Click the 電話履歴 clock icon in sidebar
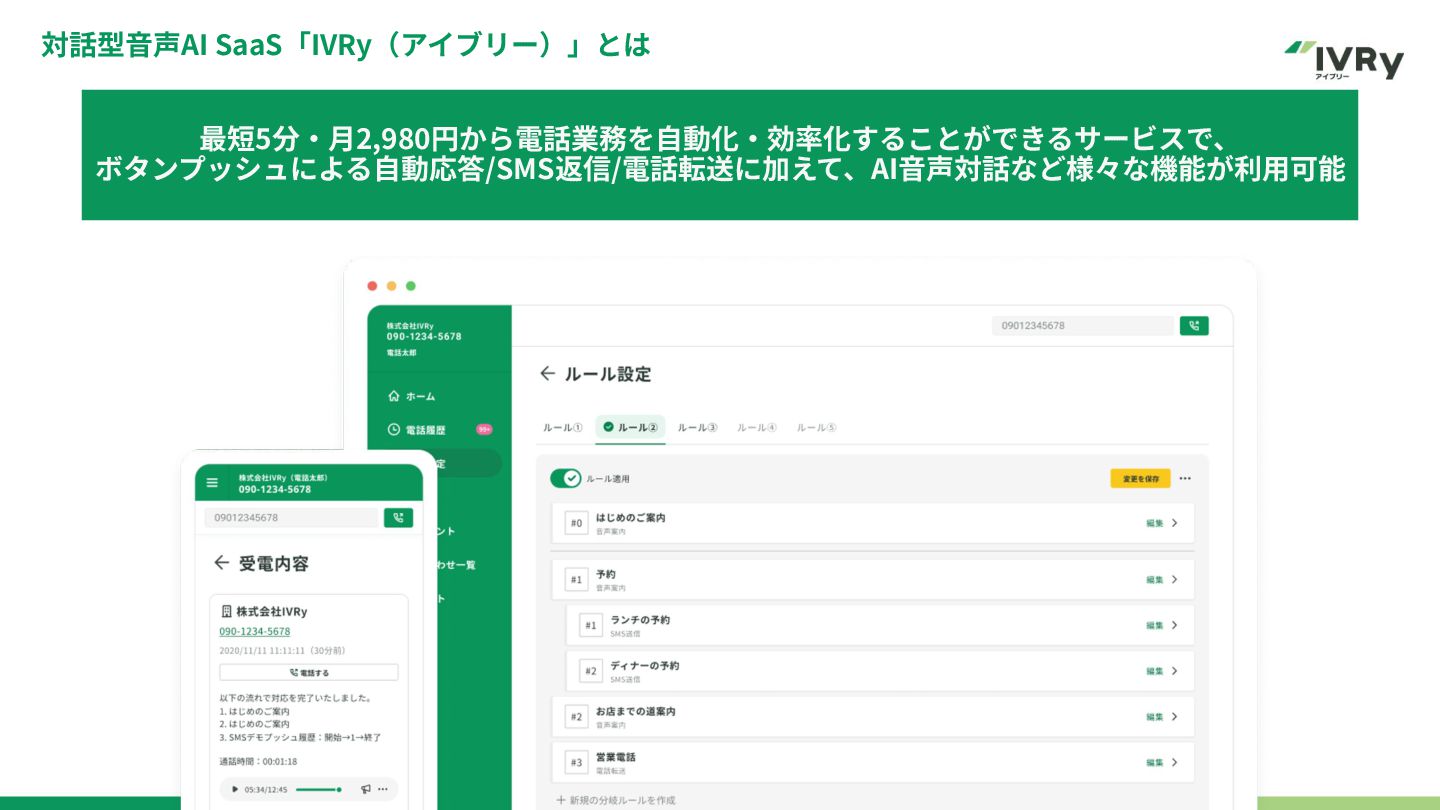 tap(394, 430)
